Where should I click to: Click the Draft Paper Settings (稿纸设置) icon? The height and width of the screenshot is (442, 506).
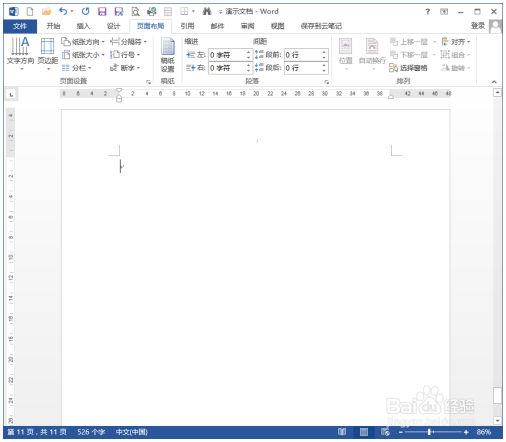pos(168,55)
